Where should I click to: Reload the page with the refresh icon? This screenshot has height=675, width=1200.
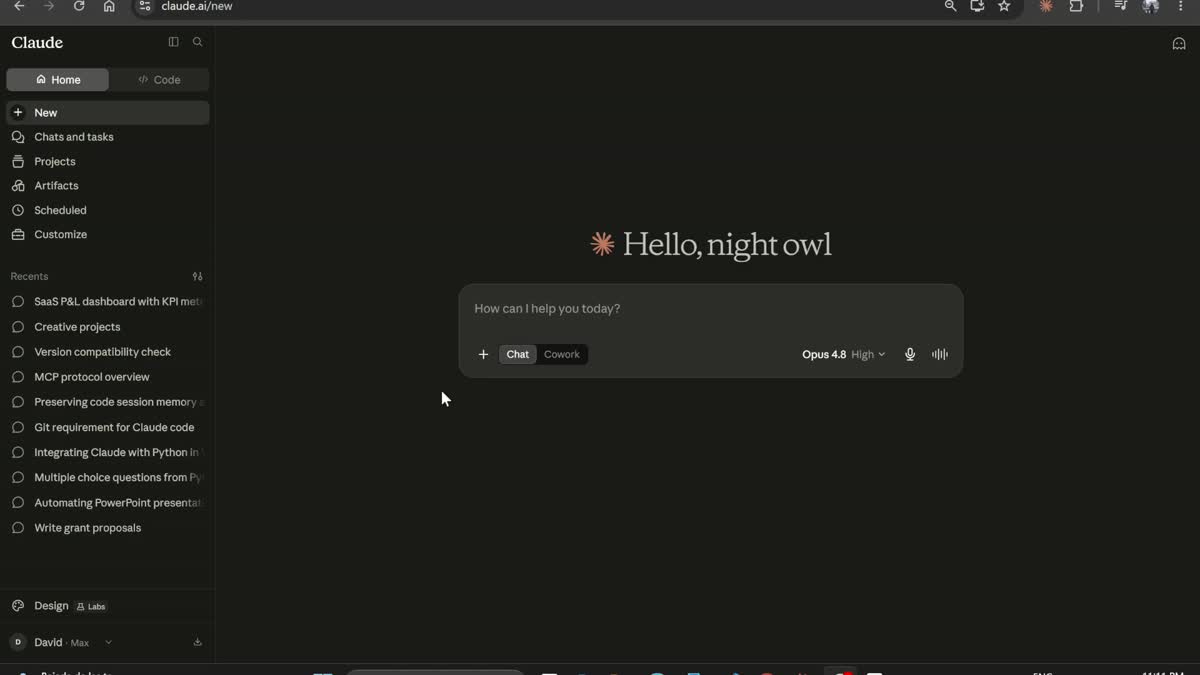pos(79,6)
